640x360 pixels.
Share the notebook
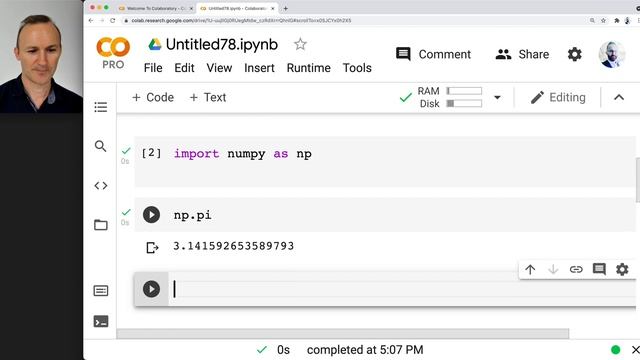[x=522, y=54]
